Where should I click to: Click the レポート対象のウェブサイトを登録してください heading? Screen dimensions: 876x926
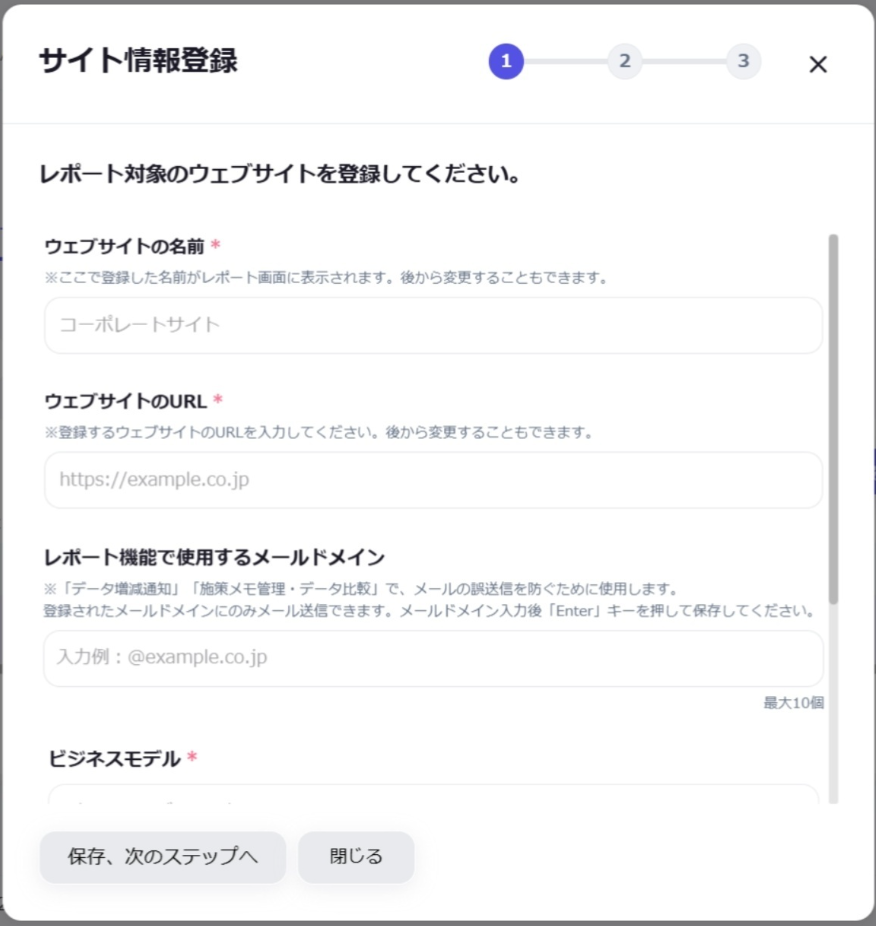click(x=280, y=175)
